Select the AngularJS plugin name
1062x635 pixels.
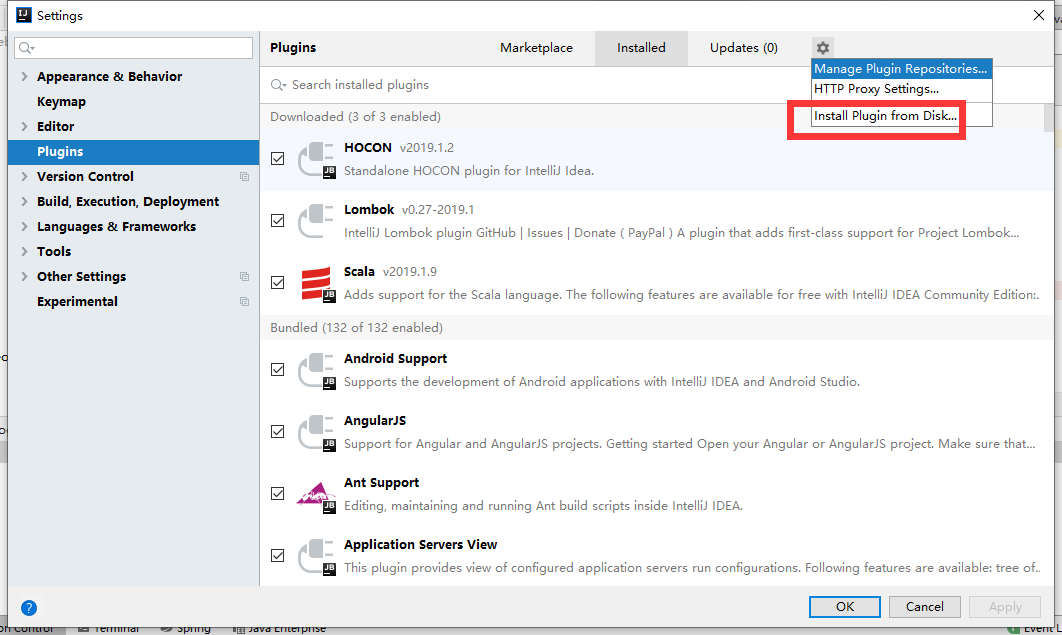tap(375, 420)
